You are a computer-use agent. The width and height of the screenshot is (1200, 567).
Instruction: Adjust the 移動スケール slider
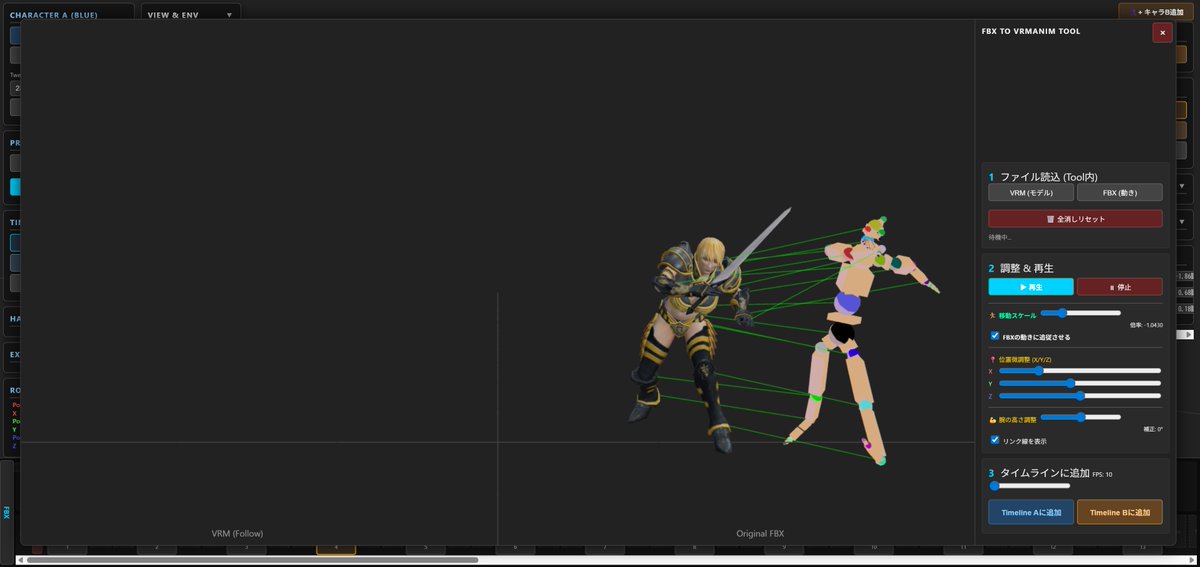click(x=1081, y=313)
